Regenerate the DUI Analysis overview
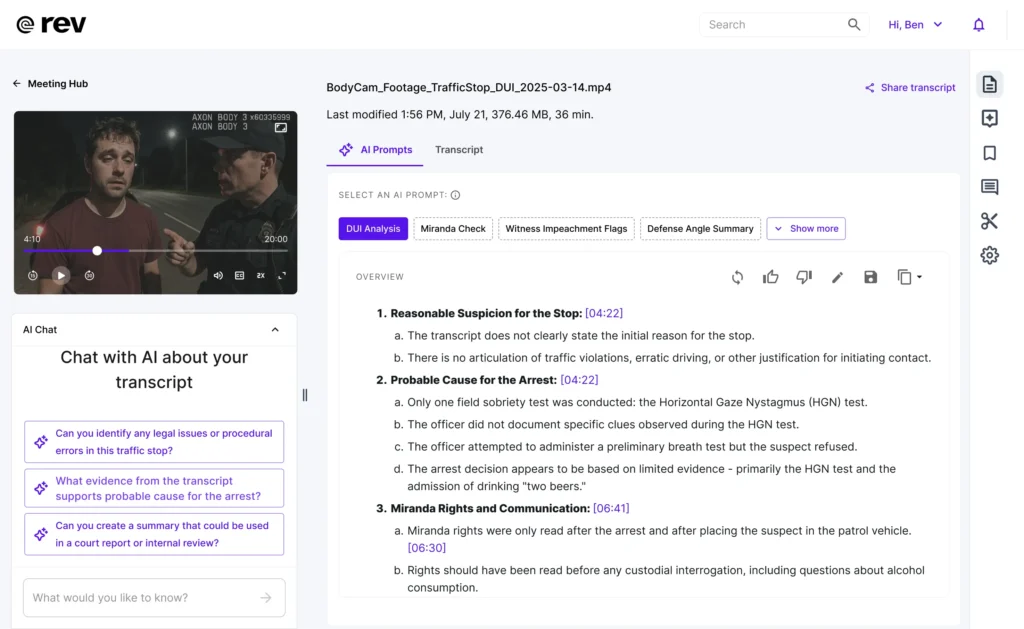 tap(737, 277)
